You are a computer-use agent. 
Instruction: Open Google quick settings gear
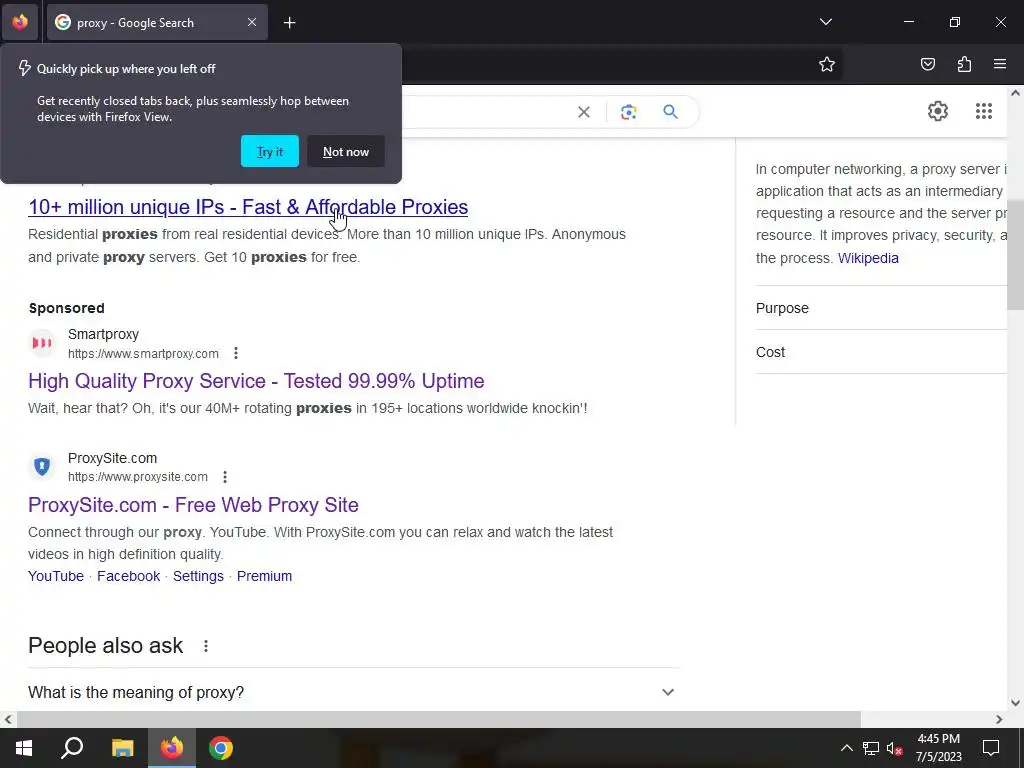point(938,111)
